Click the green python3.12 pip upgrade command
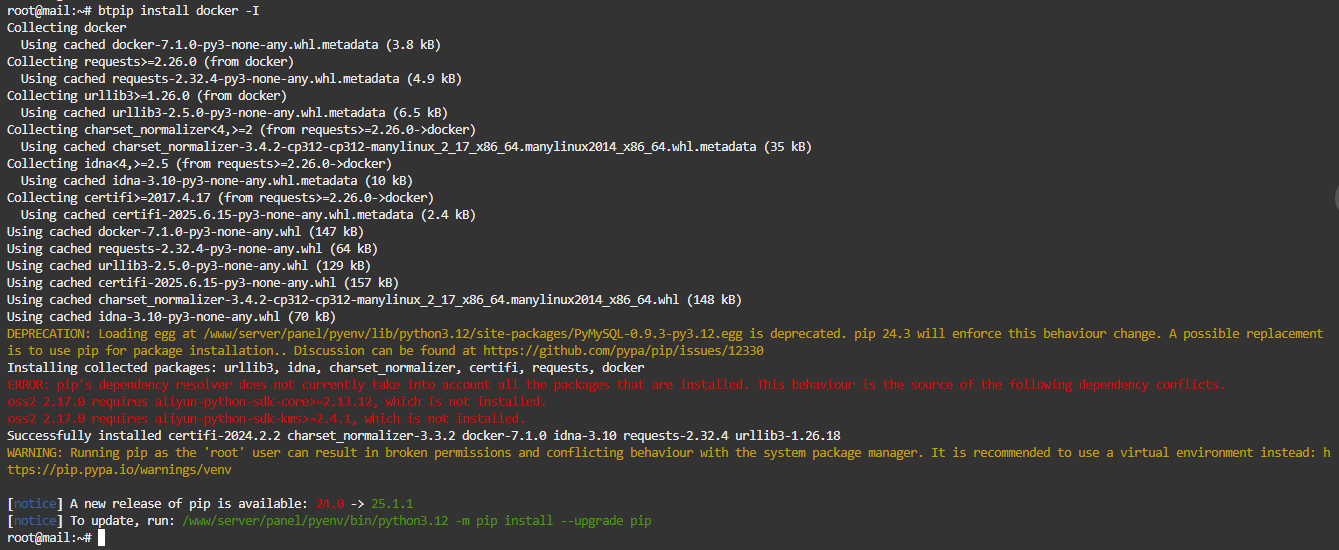 (x=417, y=521)
